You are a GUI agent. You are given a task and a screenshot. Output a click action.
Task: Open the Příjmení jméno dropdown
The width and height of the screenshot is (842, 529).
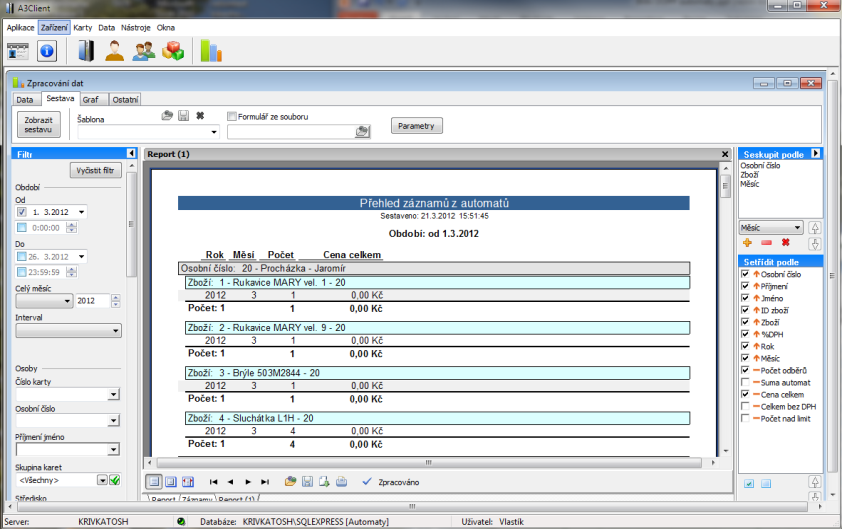tap(113, 450)
